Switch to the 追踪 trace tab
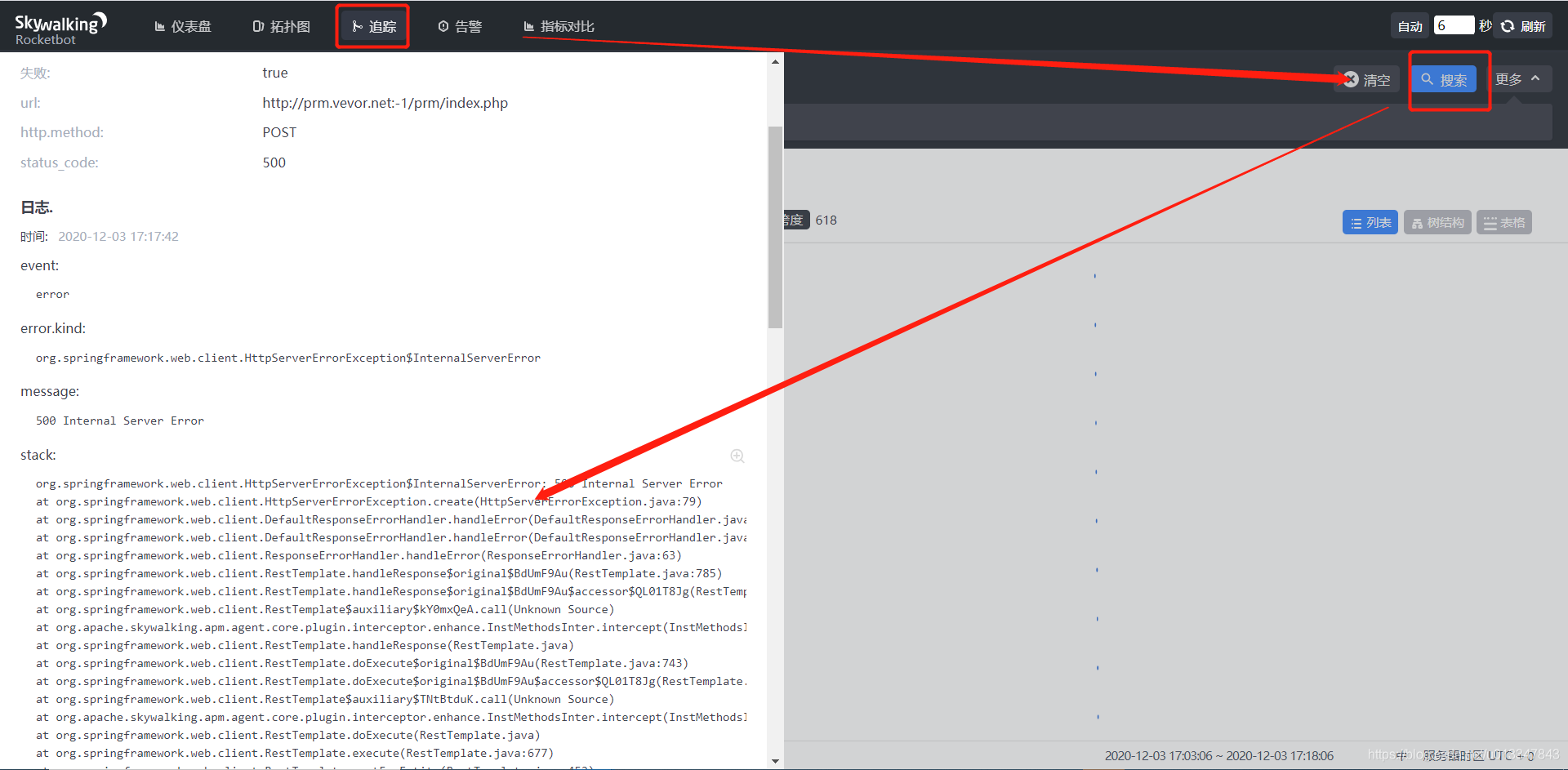Image resolution: width=1568 pixels, height=770 pixels. point(373,26)
